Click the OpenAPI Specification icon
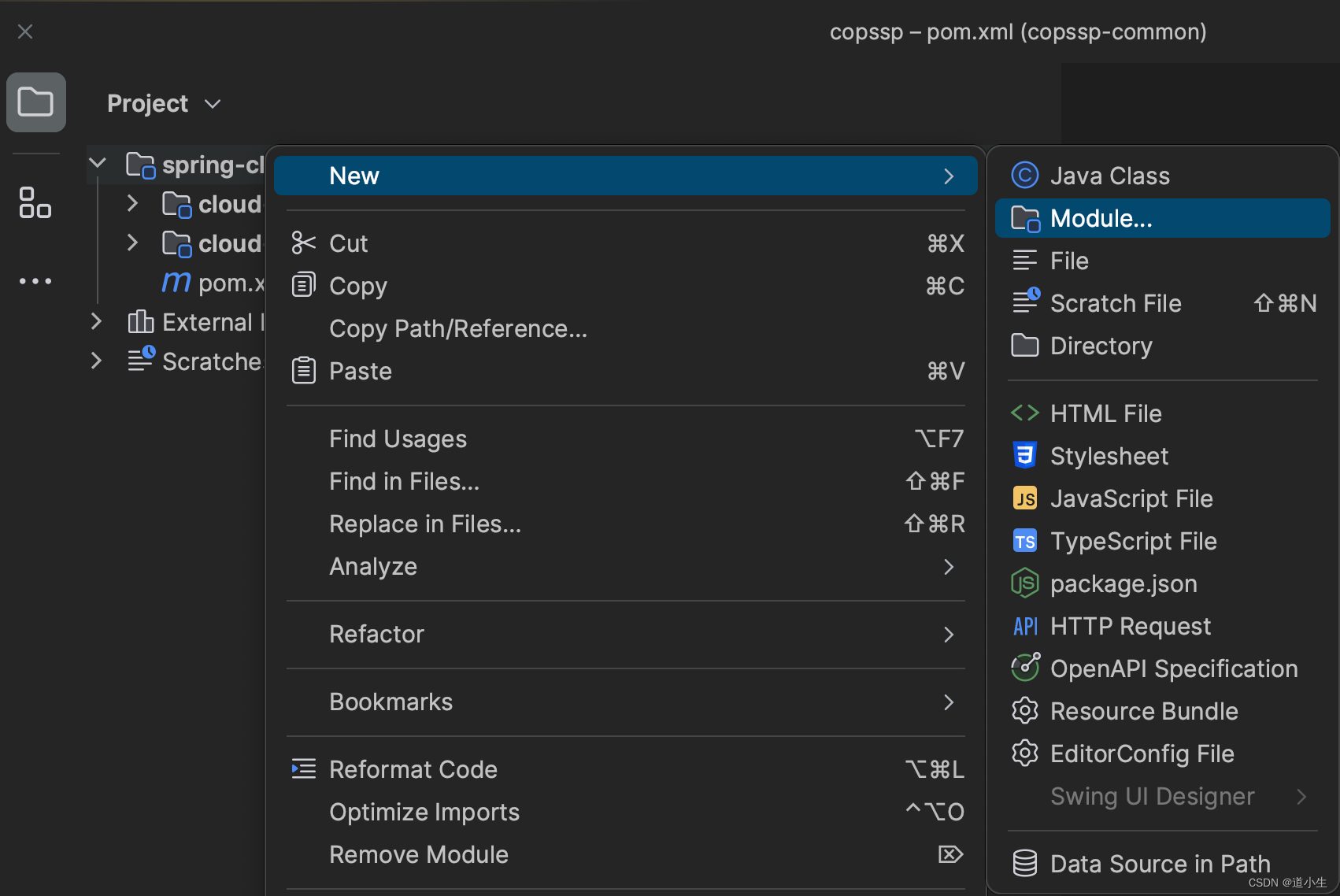This screenshot has height=896, width=1340. [1024, 668]
